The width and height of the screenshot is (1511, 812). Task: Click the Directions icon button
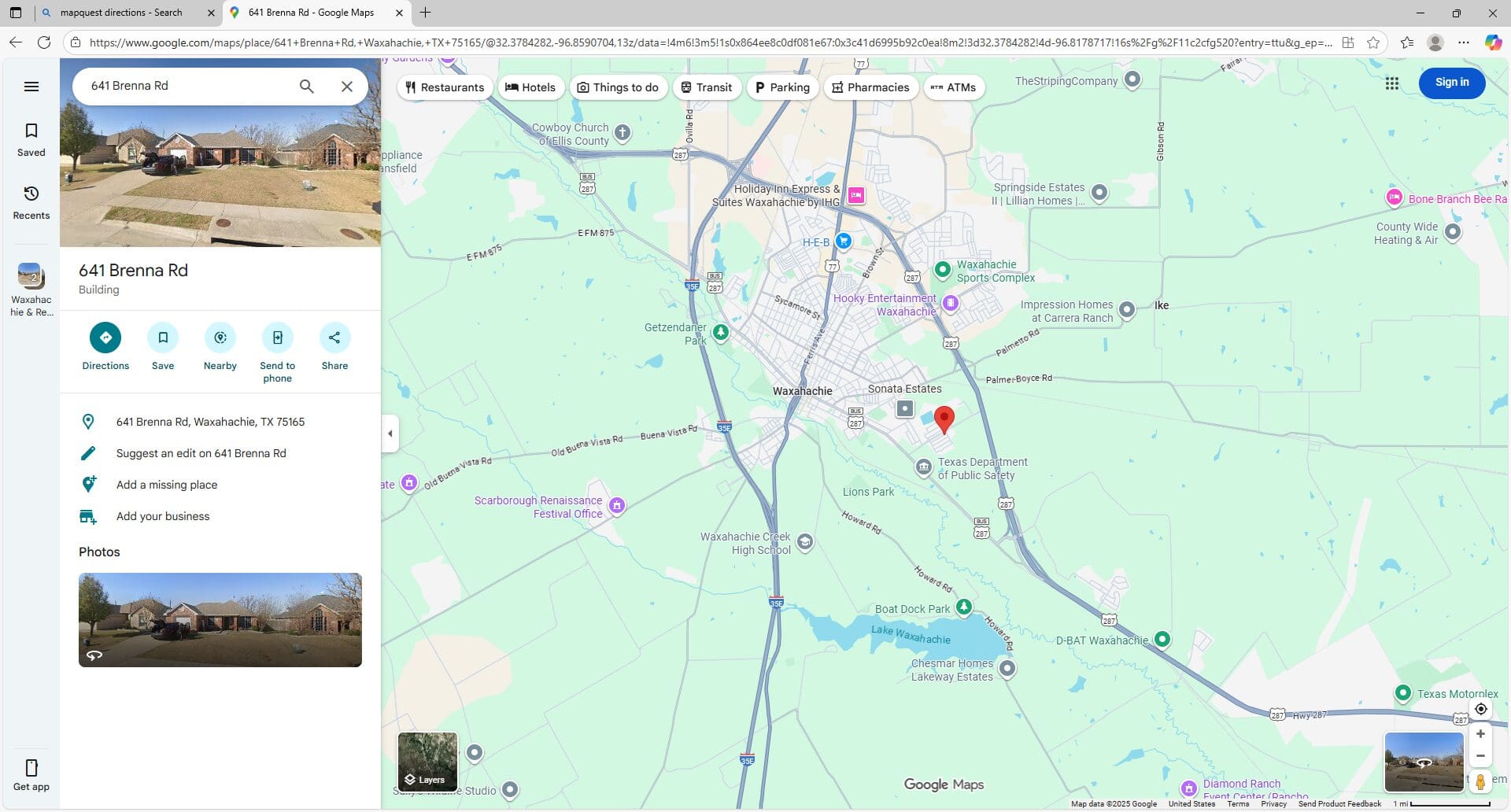[105, 338]
